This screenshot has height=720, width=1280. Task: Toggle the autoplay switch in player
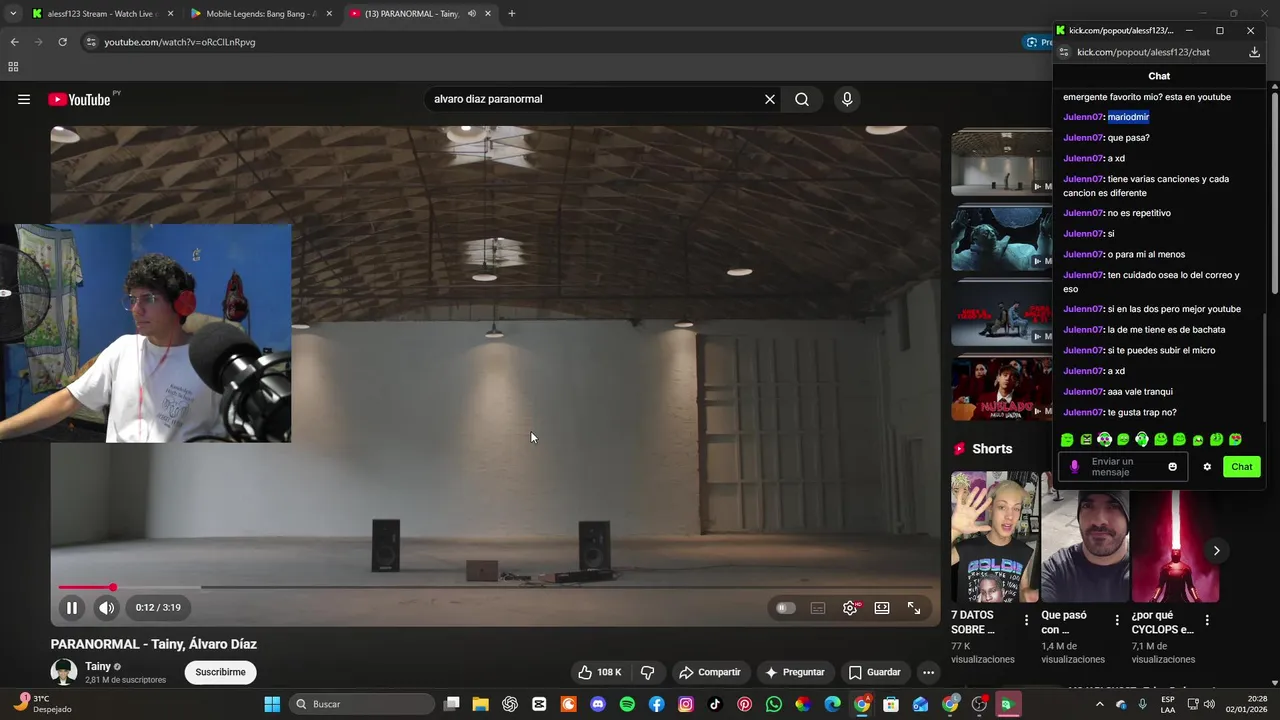[786, 608]
